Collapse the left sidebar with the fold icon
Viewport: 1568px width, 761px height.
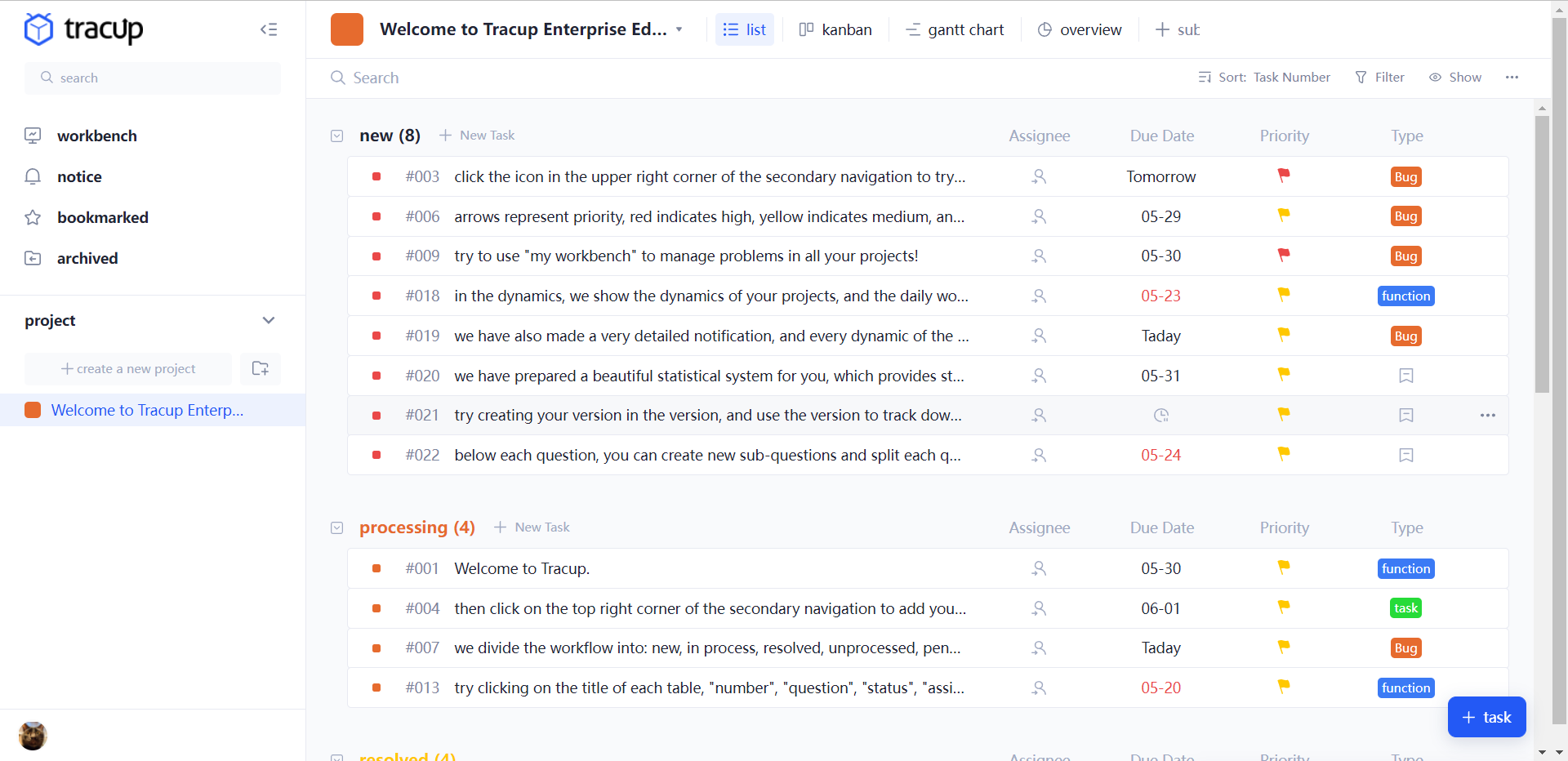tap(269, 29)
